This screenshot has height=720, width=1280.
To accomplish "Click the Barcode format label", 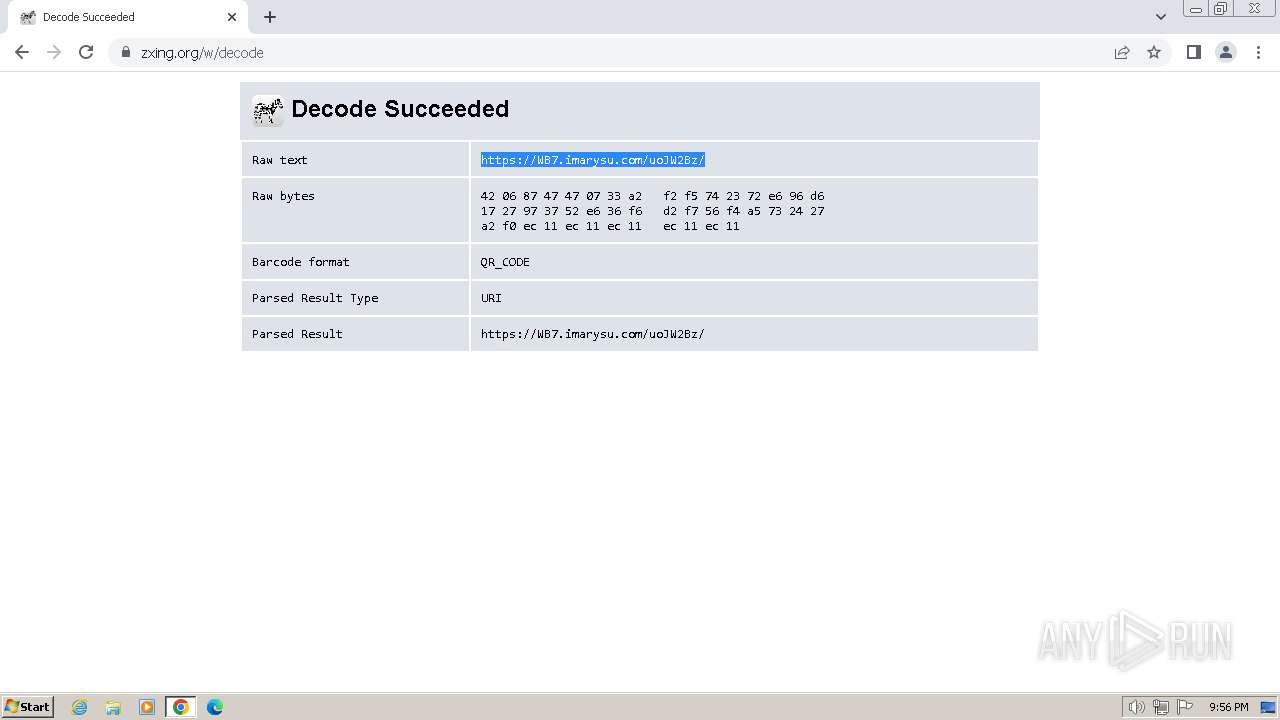I will [x=301, y=262].
